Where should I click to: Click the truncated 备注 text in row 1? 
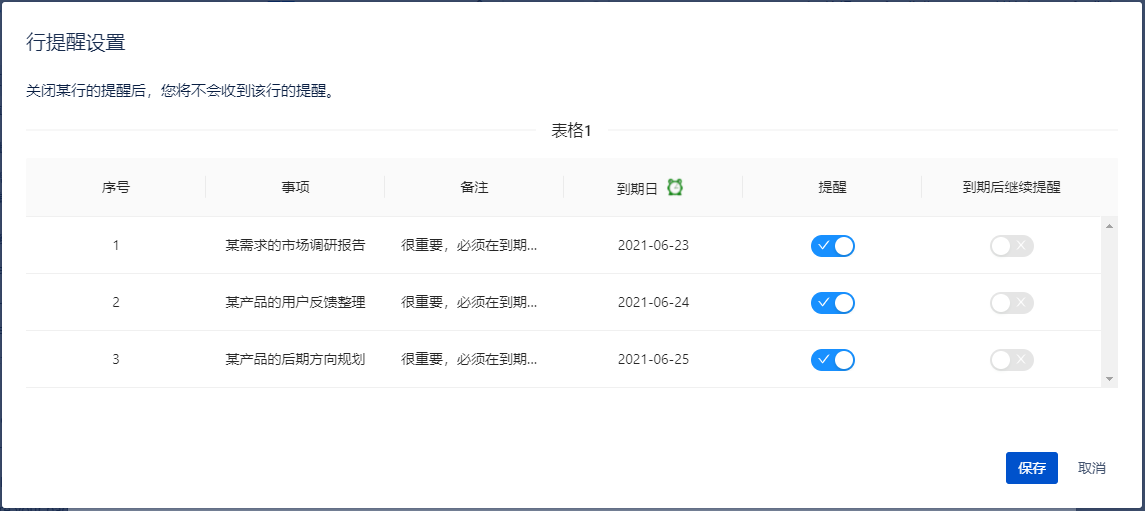coord(469,246)
